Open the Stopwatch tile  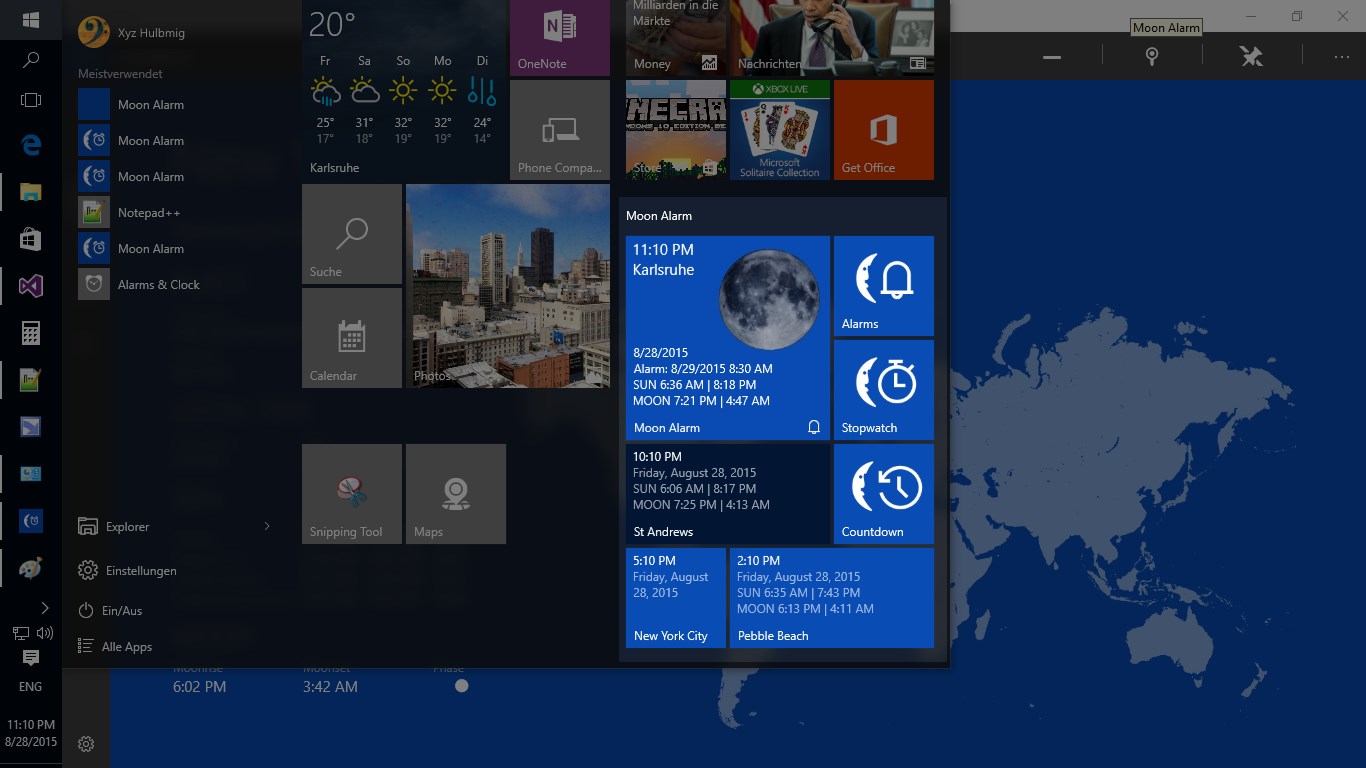(883, 390)
